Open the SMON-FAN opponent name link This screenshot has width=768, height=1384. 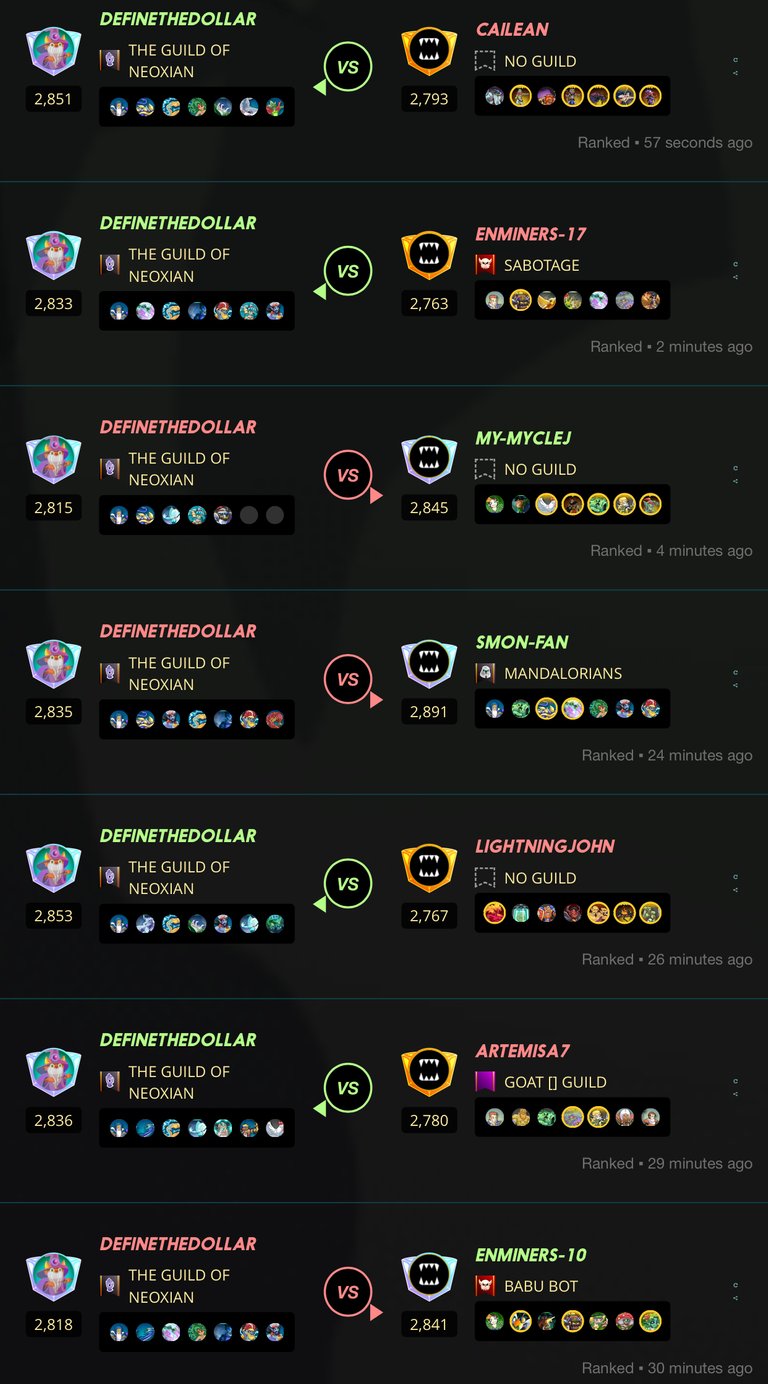(x=522, y=642)
